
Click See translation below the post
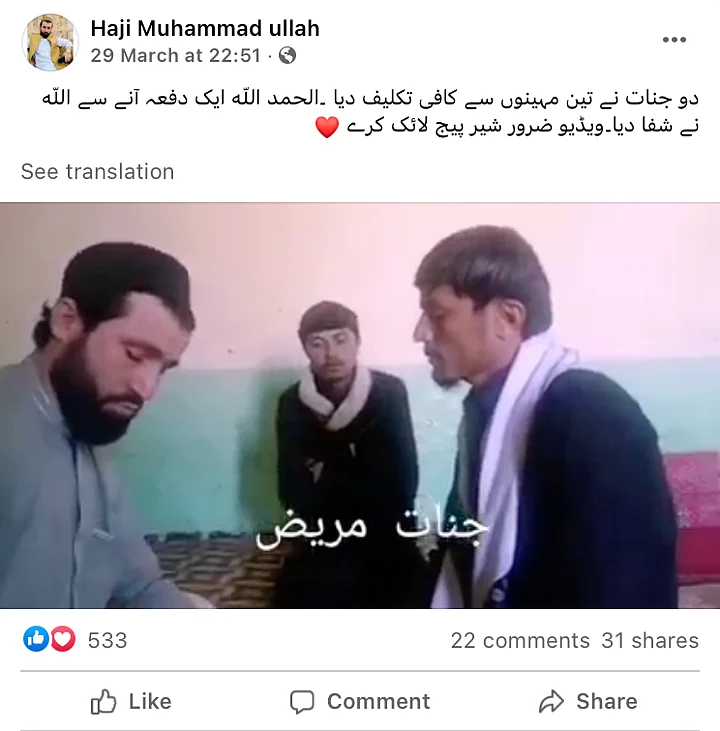(97, 172)
